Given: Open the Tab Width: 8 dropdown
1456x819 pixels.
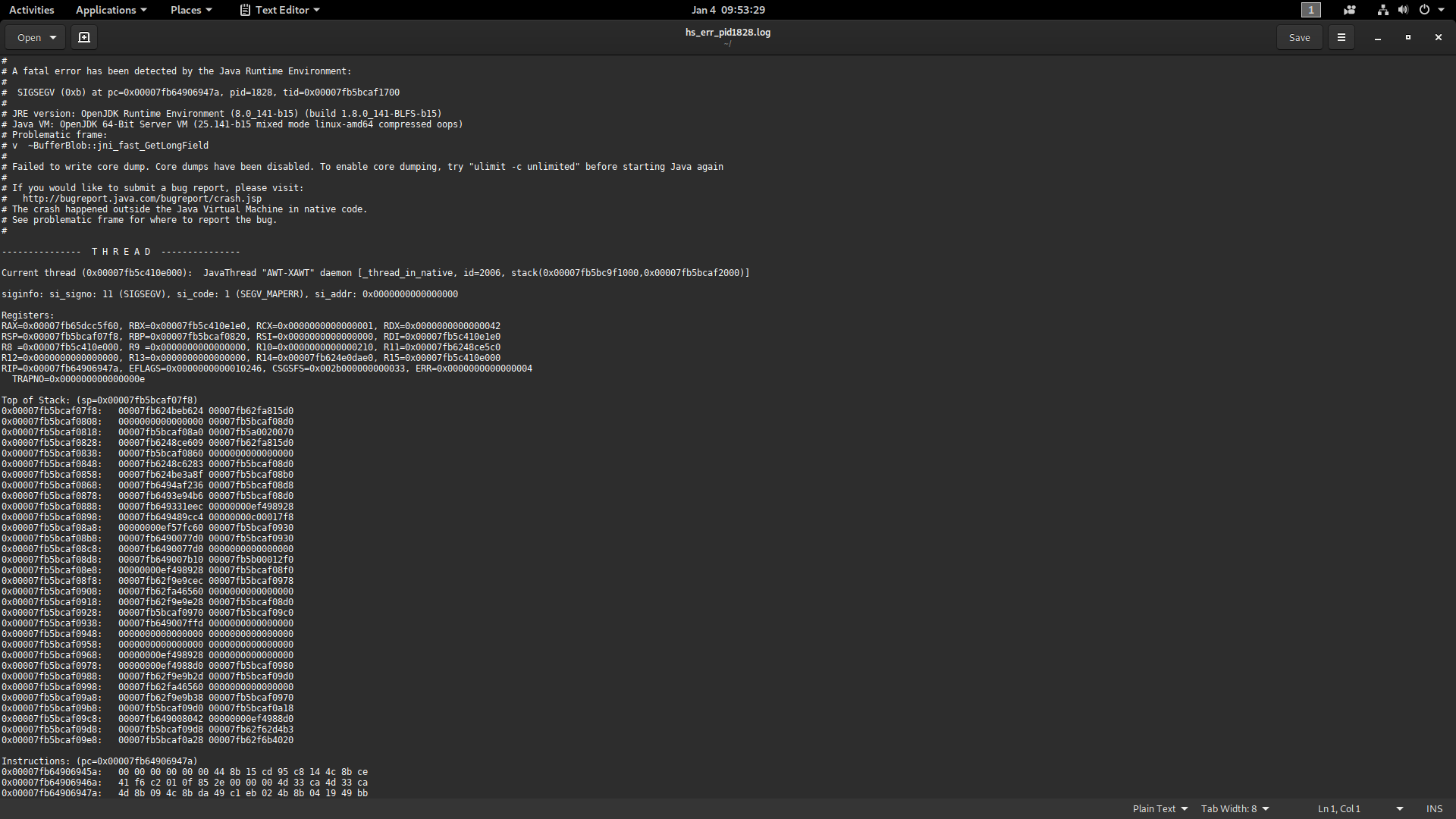Looking at the screenshot, I should point(1235,808).
